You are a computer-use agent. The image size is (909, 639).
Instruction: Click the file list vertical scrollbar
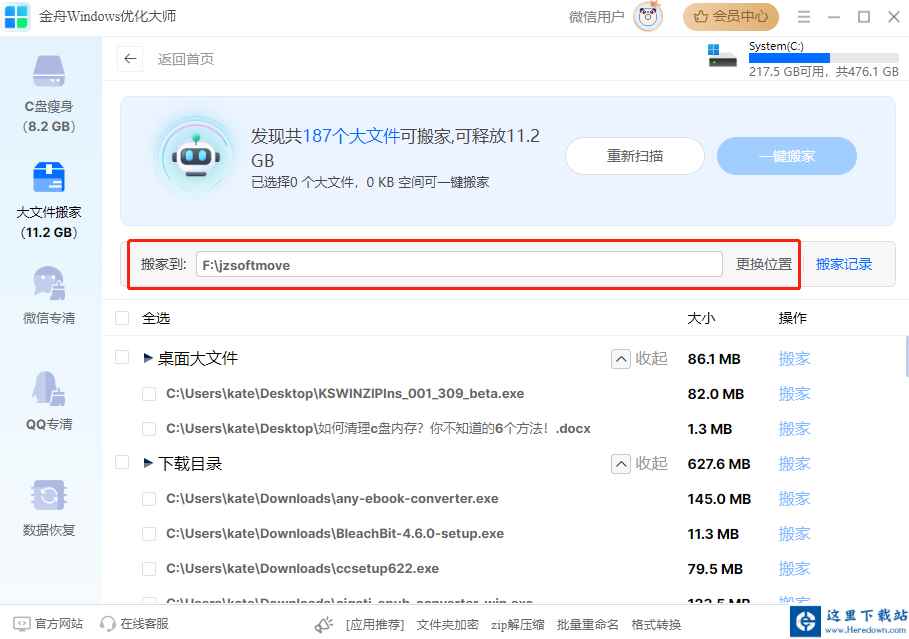pos(906,356)
